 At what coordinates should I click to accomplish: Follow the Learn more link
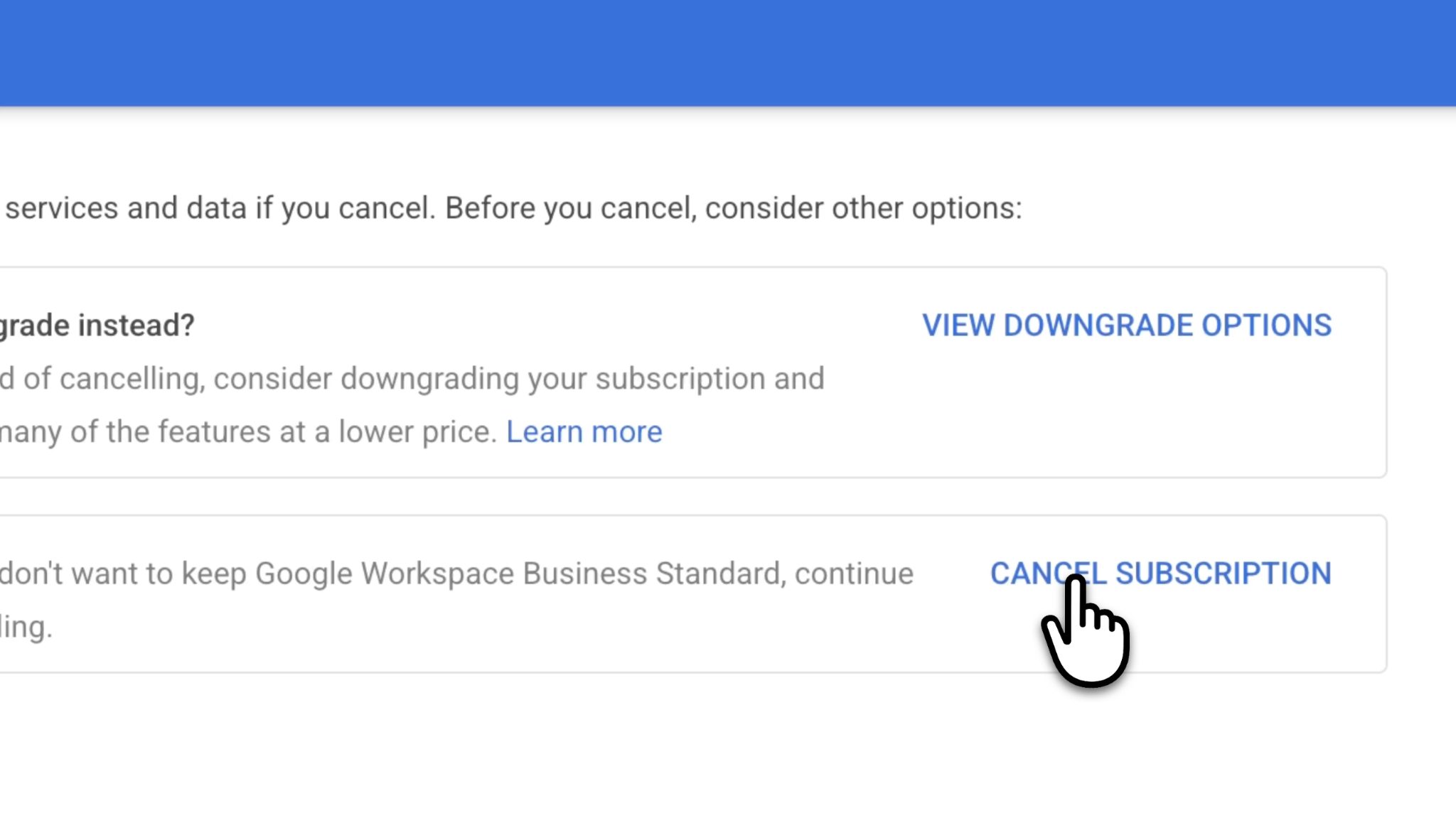(x=584, y=432)
